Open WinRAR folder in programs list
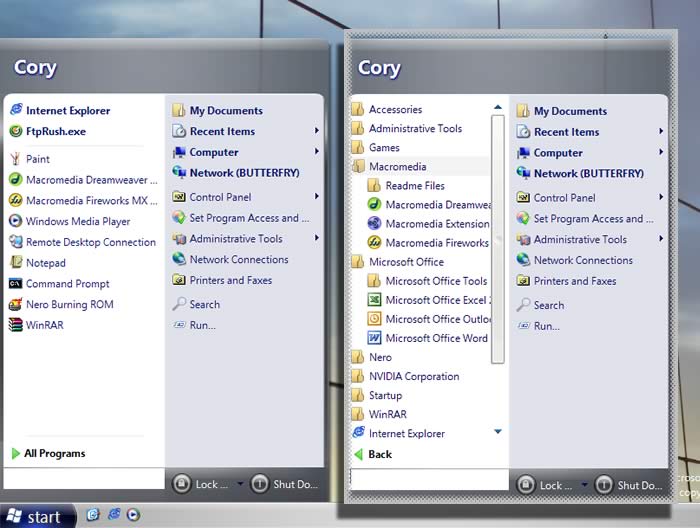Image resolution: width=700 pixels, height=528 pixels. point(379,414)
